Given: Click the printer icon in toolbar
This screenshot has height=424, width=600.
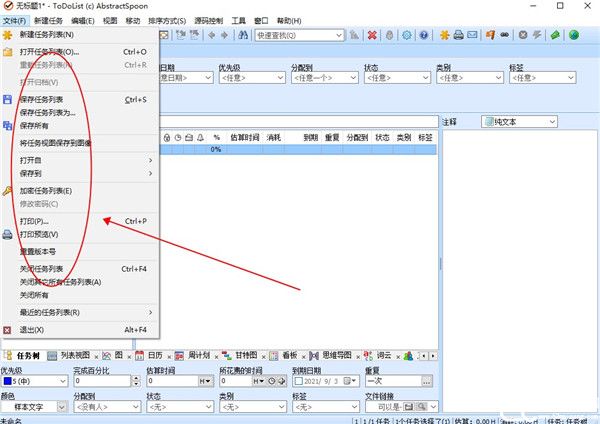Looking at the screenshot, I should [458, 35].
